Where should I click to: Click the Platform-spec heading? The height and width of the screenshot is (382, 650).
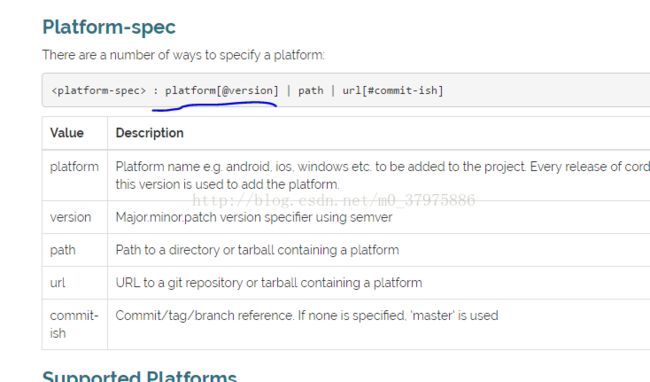tap(109, 27)
